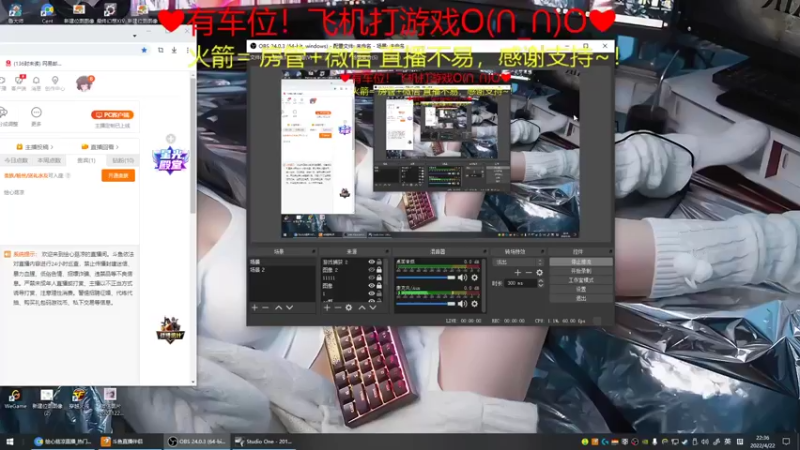Move the selected scene up in OBS Scenes panel
This screenshot has height=450, width=800.
tap(278, 308)
